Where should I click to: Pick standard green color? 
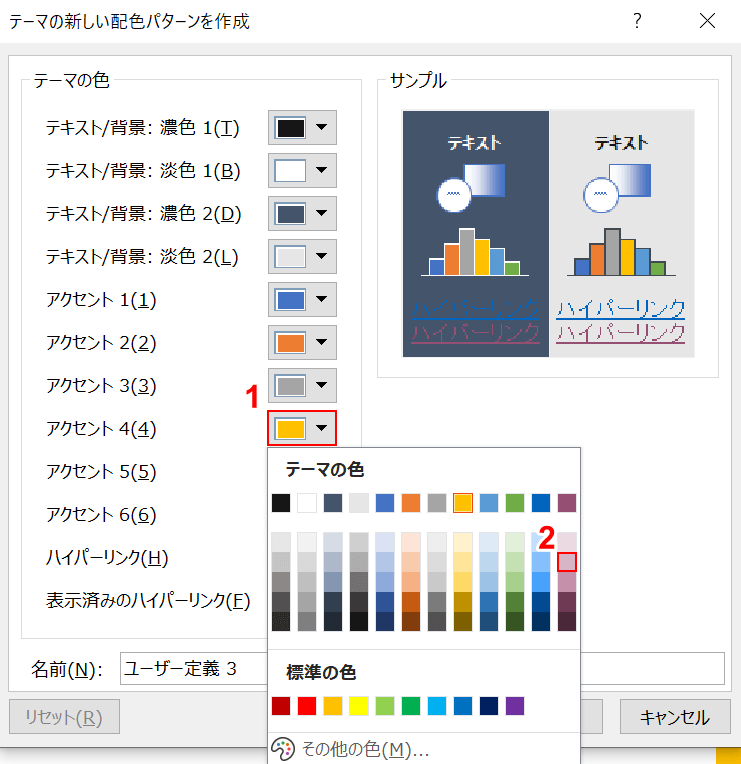pos(411,706)
